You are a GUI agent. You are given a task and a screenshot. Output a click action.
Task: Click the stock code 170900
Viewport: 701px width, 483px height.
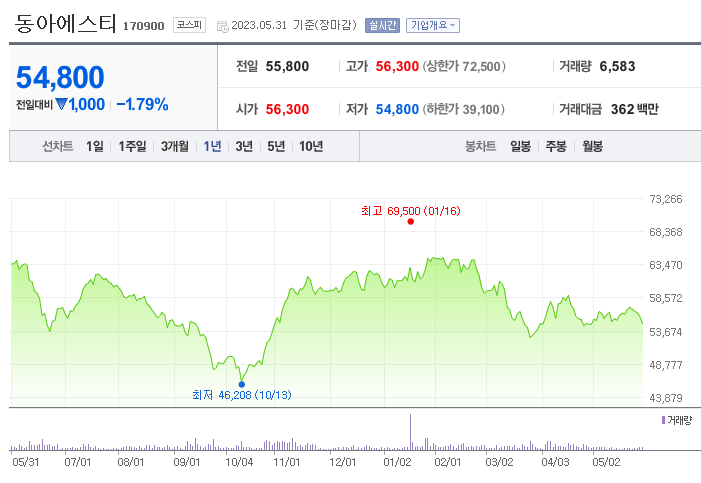144,26
